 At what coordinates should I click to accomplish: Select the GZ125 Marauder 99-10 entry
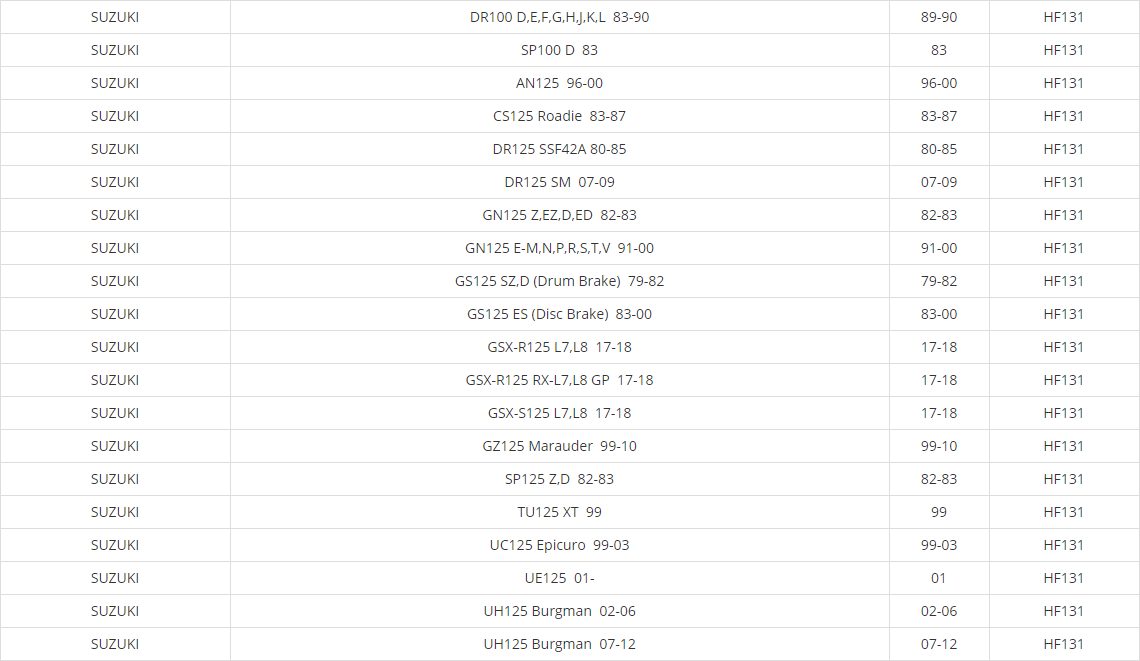point(559,446)
